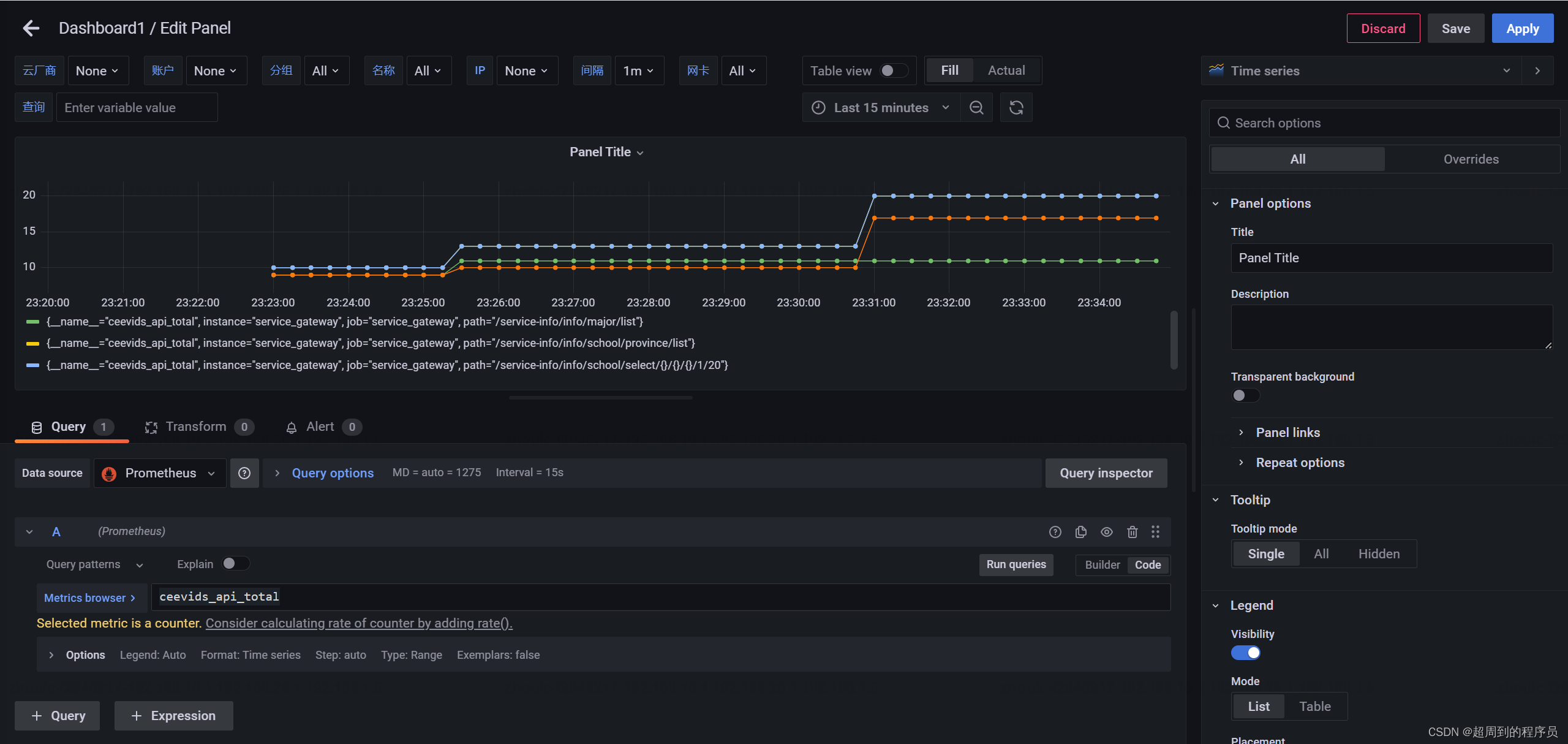Delete query A with the trash icon
The width and height of the screenshot is (1568, 744).
pos(1132,532)
